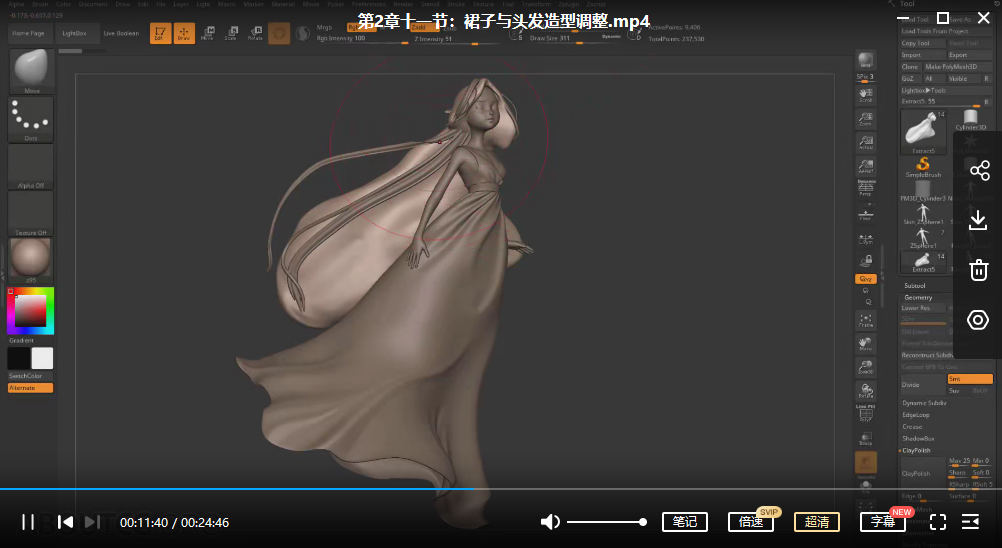Click the share icon
The image size is (1002, 548).
coord(978,170)
